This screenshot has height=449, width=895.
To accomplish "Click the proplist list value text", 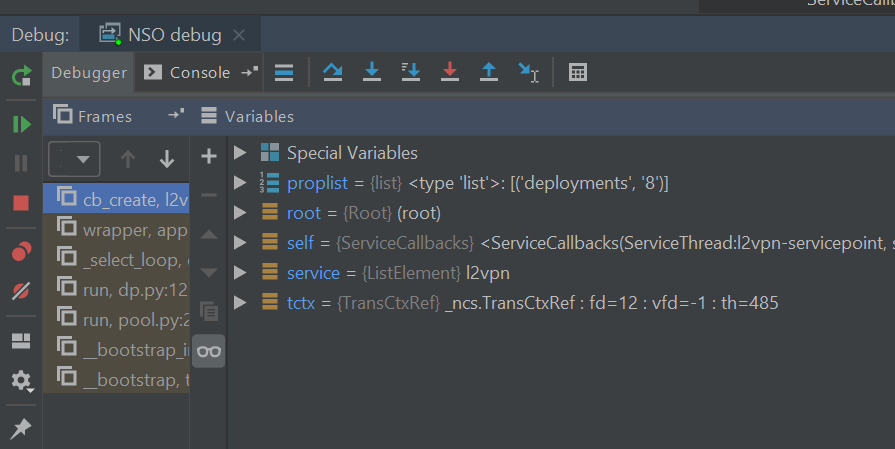I will pos(538,183).
